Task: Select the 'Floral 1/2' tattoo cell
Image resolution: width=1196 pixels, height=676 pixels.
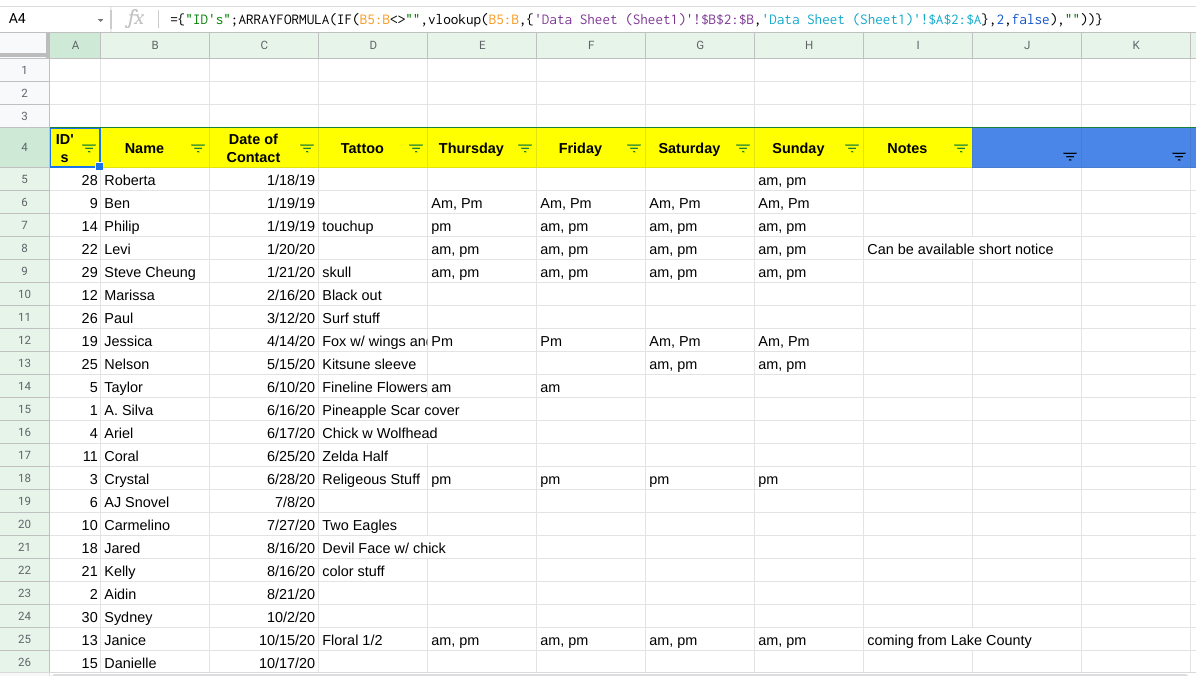Action: (373, 640)
